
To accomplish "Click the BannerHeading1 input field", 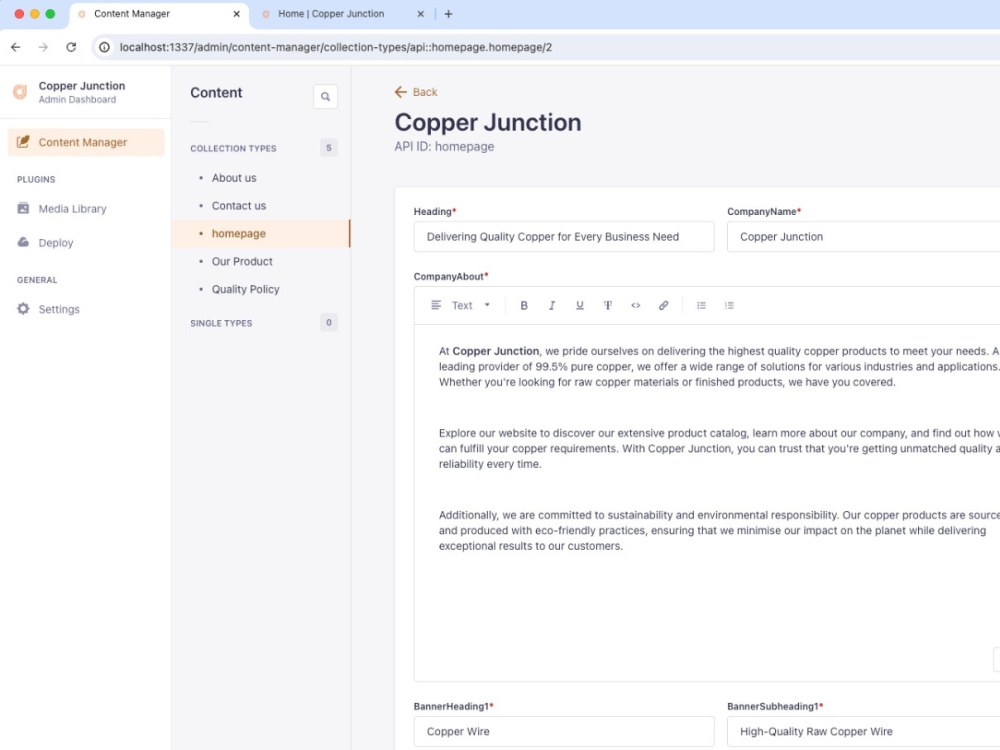I will [564, 732].
